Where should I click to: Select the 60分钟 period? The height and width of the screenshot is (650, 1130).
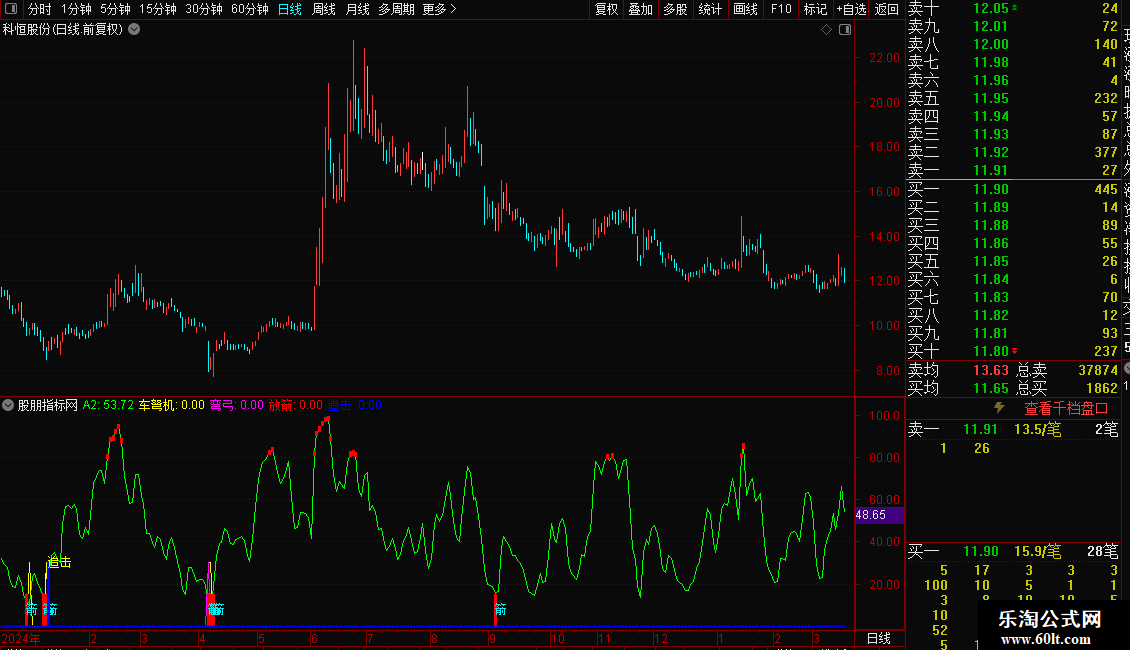250,9
